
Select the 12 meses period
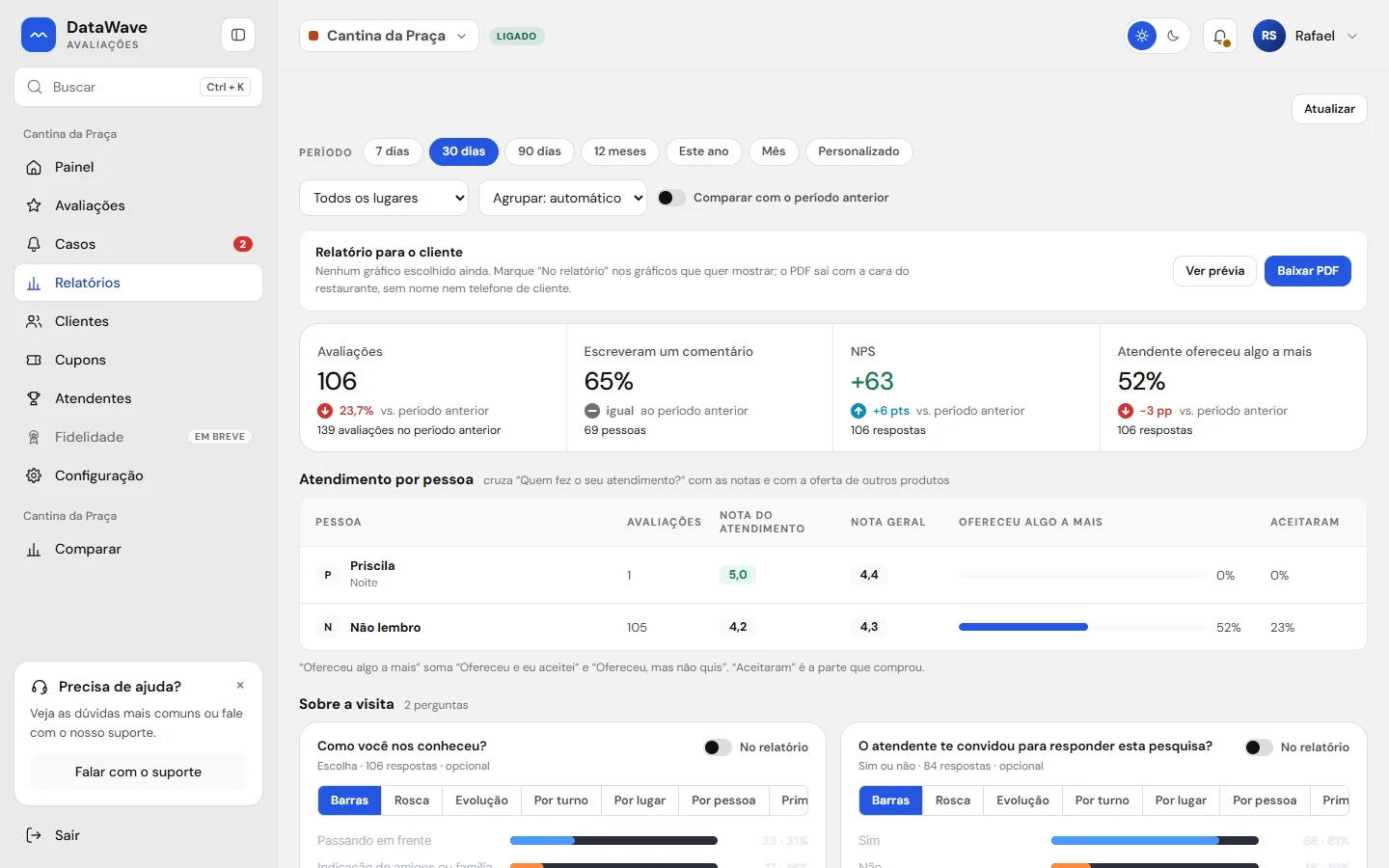[x=620, y=151]
